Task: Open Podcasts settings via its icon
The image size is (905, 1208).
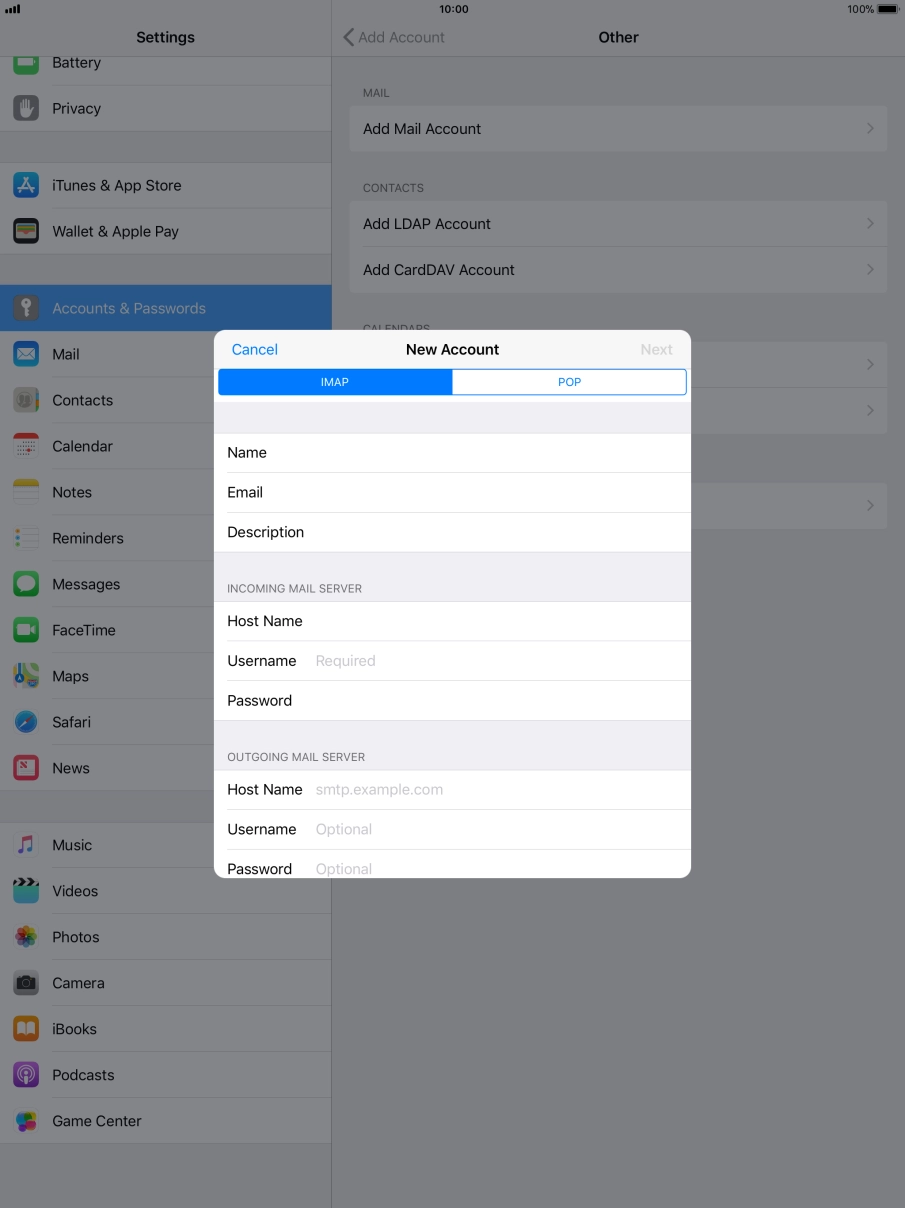Action: pyautogui.click(x=25, y=1075)
